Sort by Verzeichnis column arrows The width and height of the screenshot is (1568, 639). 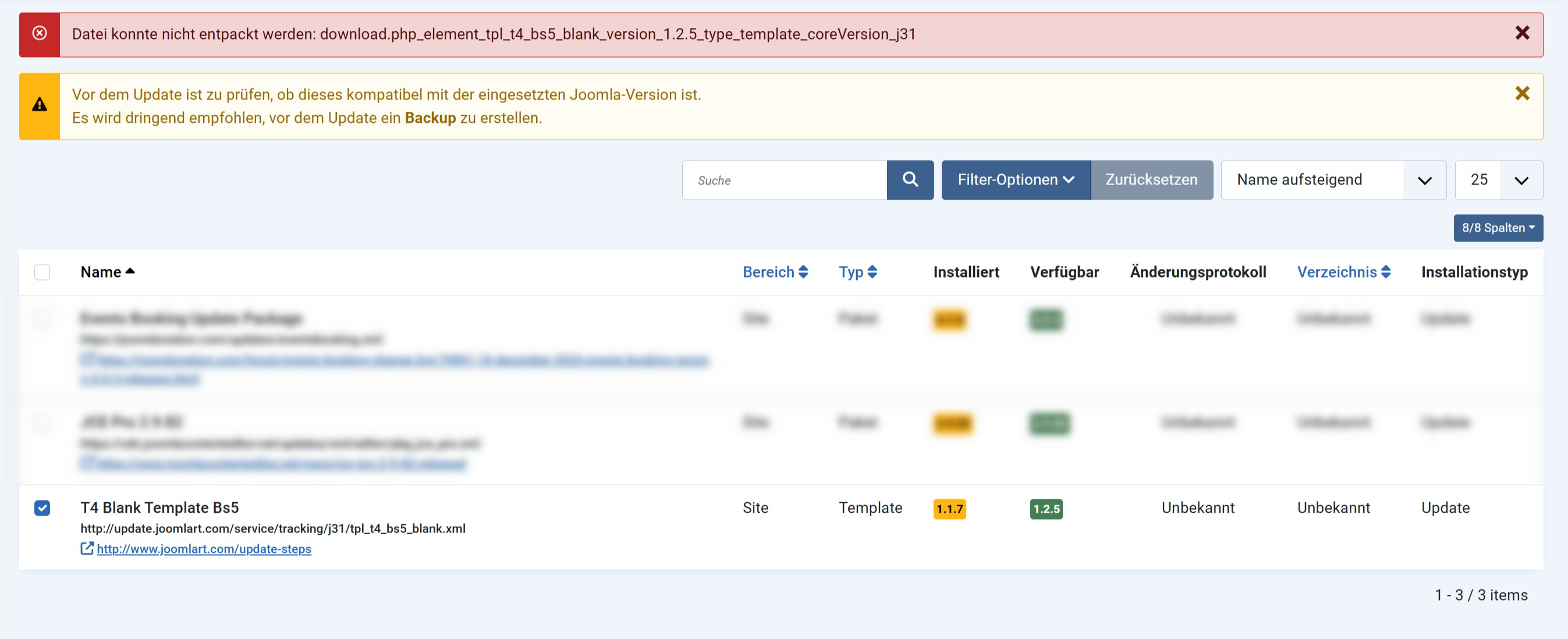click(1385, 272)
